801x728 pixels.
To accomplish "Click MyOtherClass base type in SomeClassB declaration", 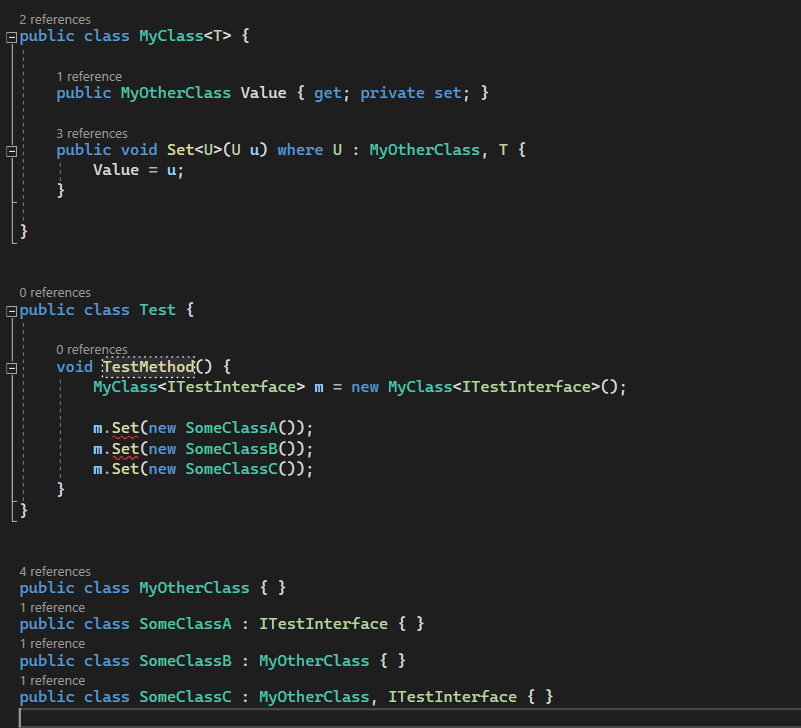I will click(314, 661).
